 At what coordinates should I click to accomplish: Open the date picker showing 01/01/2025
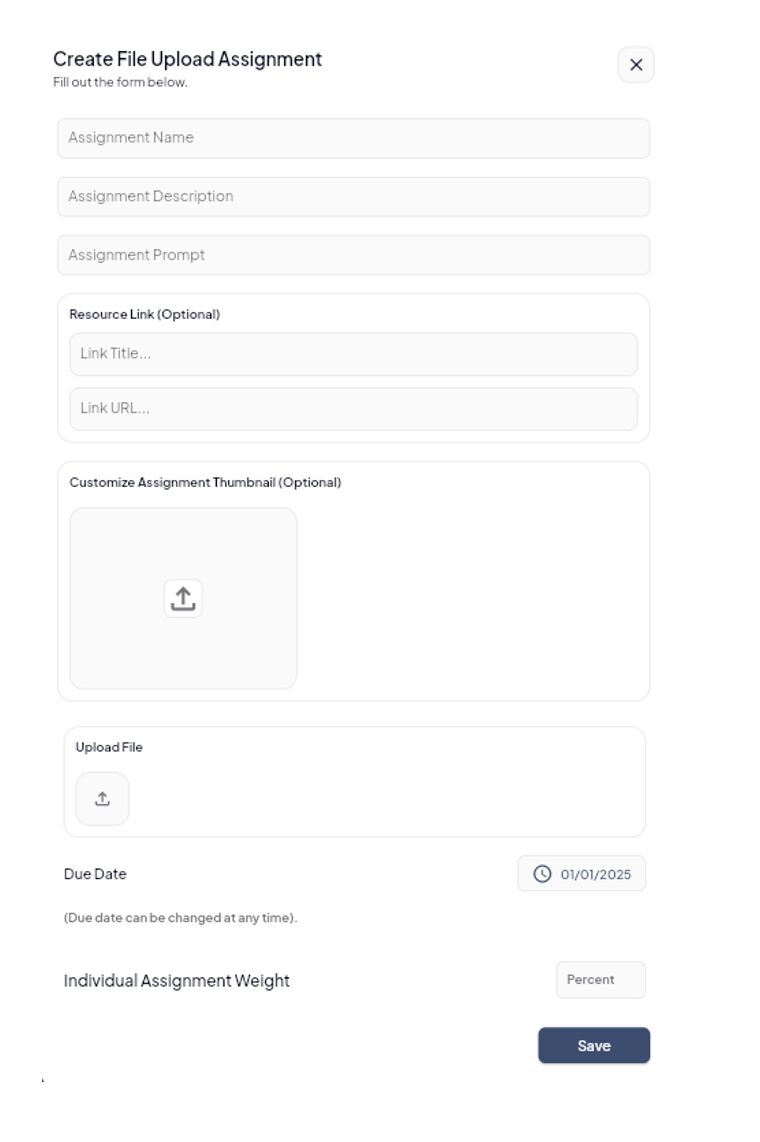594,874
